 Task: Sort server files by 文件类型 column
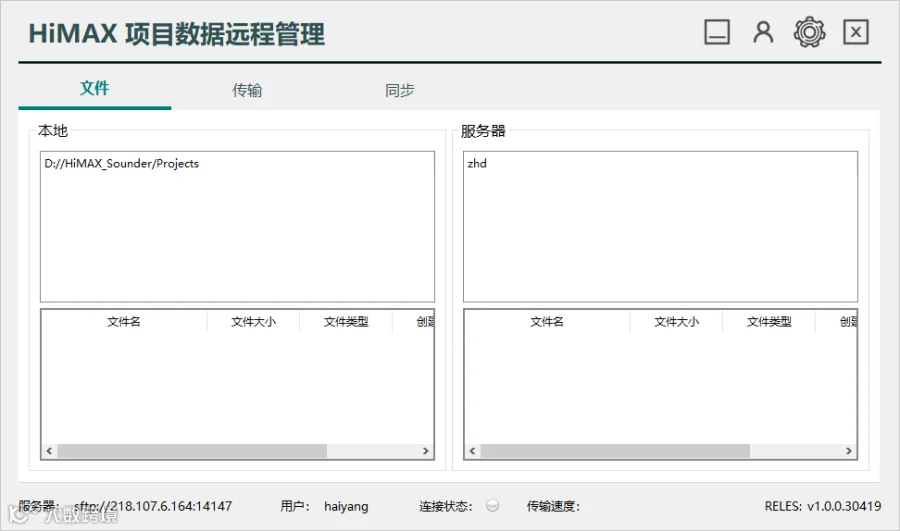[769, 322]
